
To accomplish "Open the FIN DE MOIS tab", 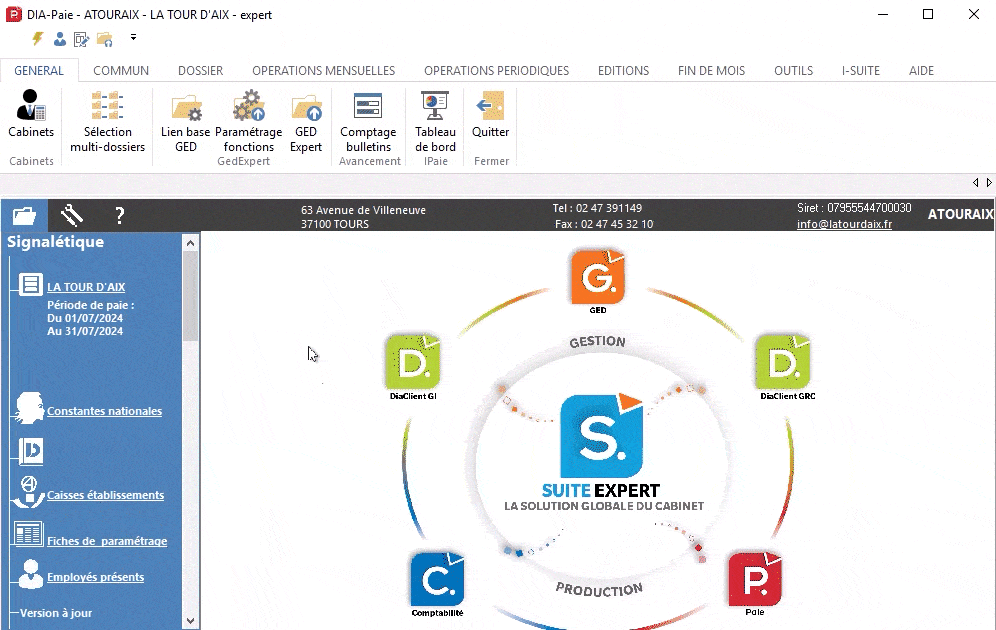I will tap(711, 70).
